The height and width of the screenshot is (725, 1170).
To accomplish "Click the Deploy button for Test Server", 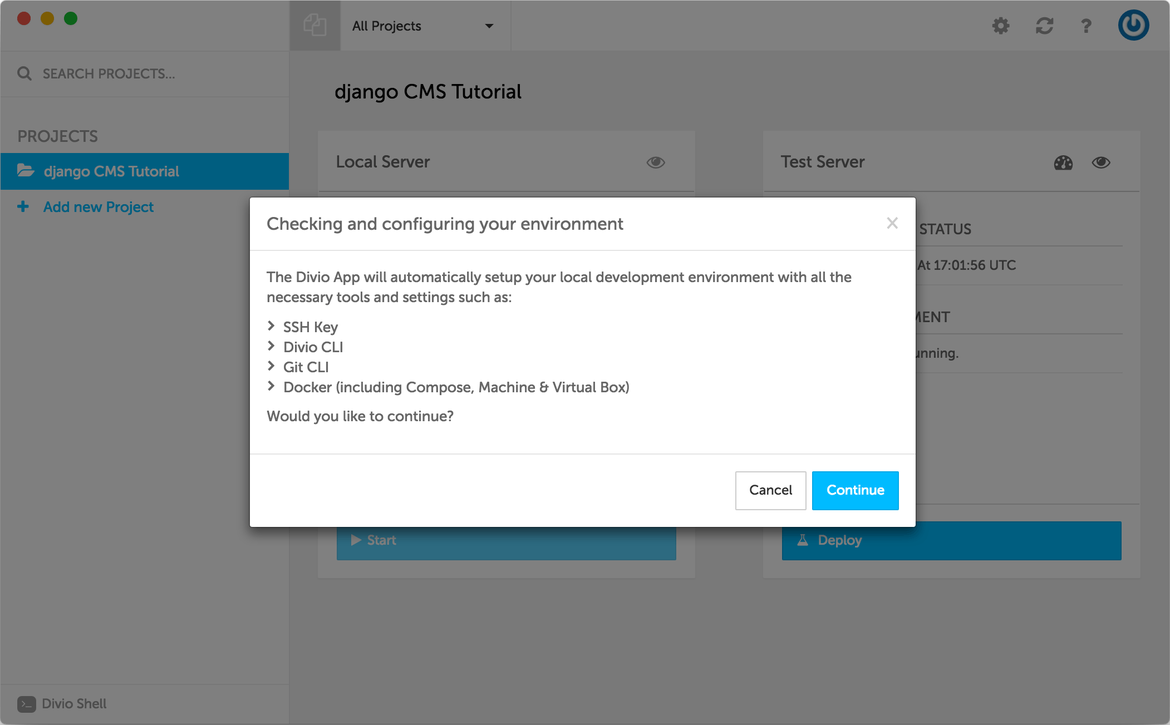I will click(951, 540).
